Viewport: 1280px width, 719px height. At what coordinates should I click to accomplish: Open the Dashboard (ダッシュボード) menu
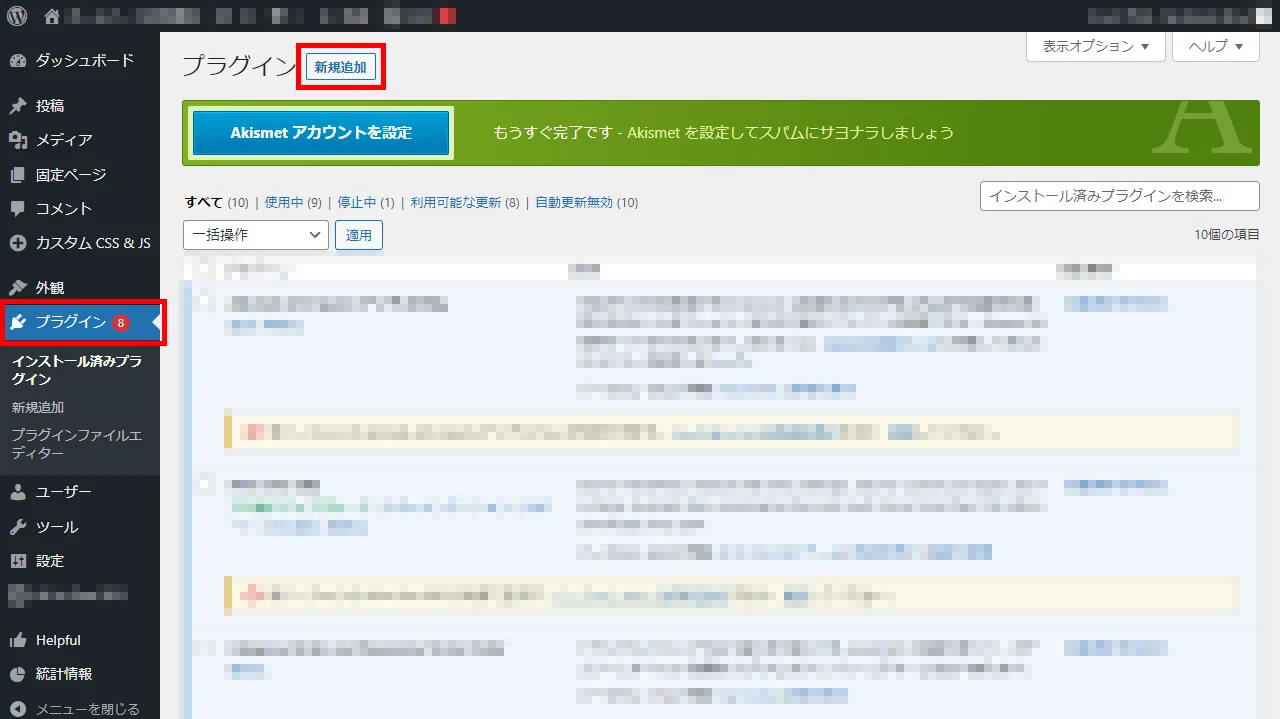84,60
